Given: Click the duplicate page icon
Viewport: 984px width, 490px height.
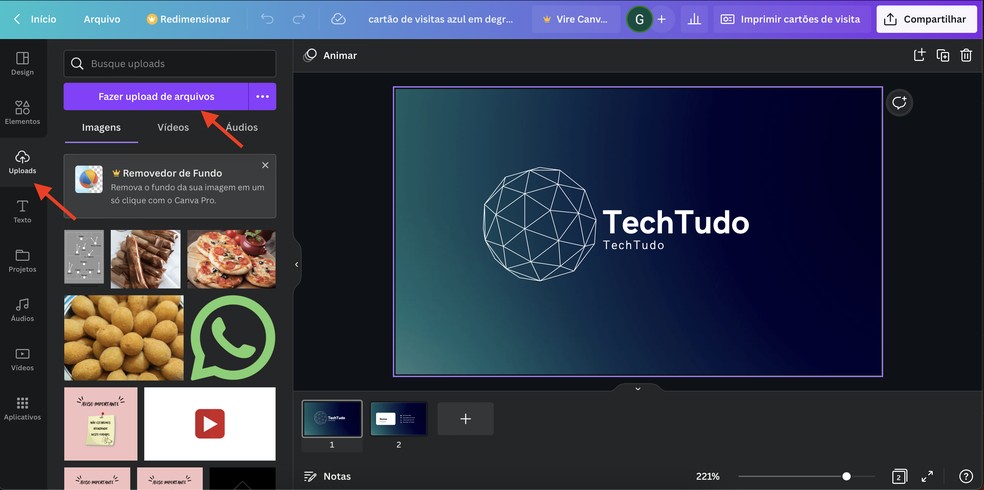Looking at the screenshot, I should [943, 55].
